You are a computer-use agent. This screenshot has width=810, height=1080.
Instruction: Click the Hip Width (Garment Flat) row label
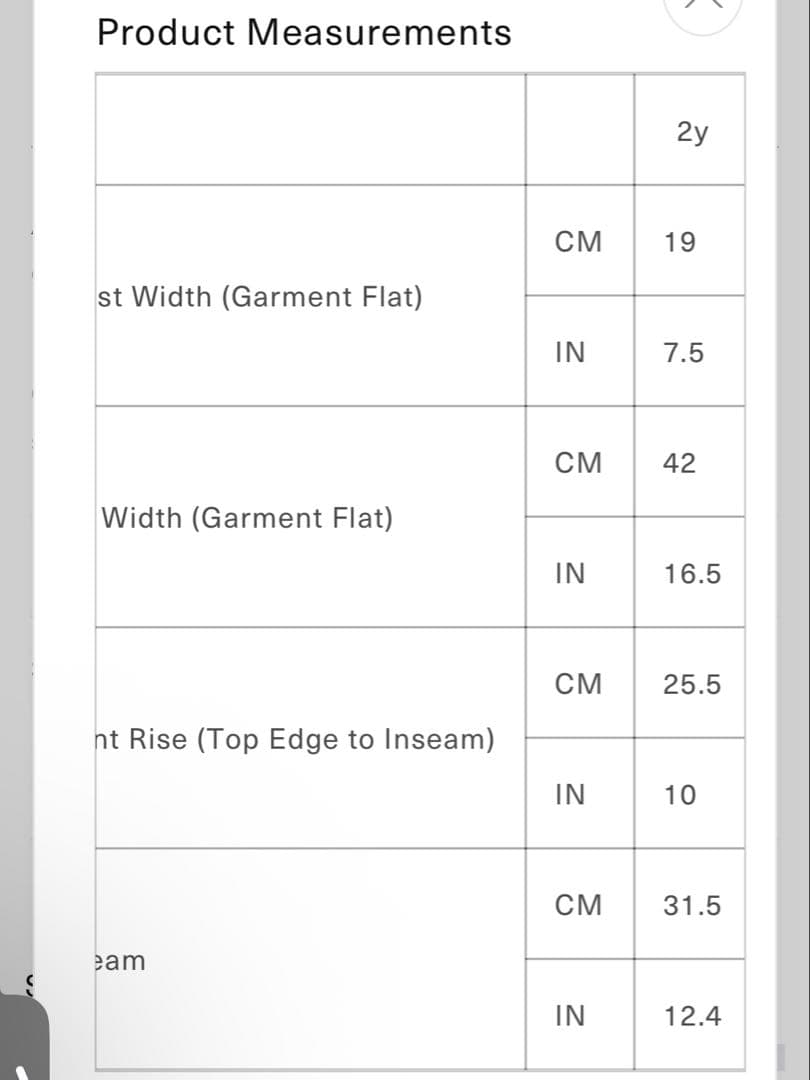point(247,518)
